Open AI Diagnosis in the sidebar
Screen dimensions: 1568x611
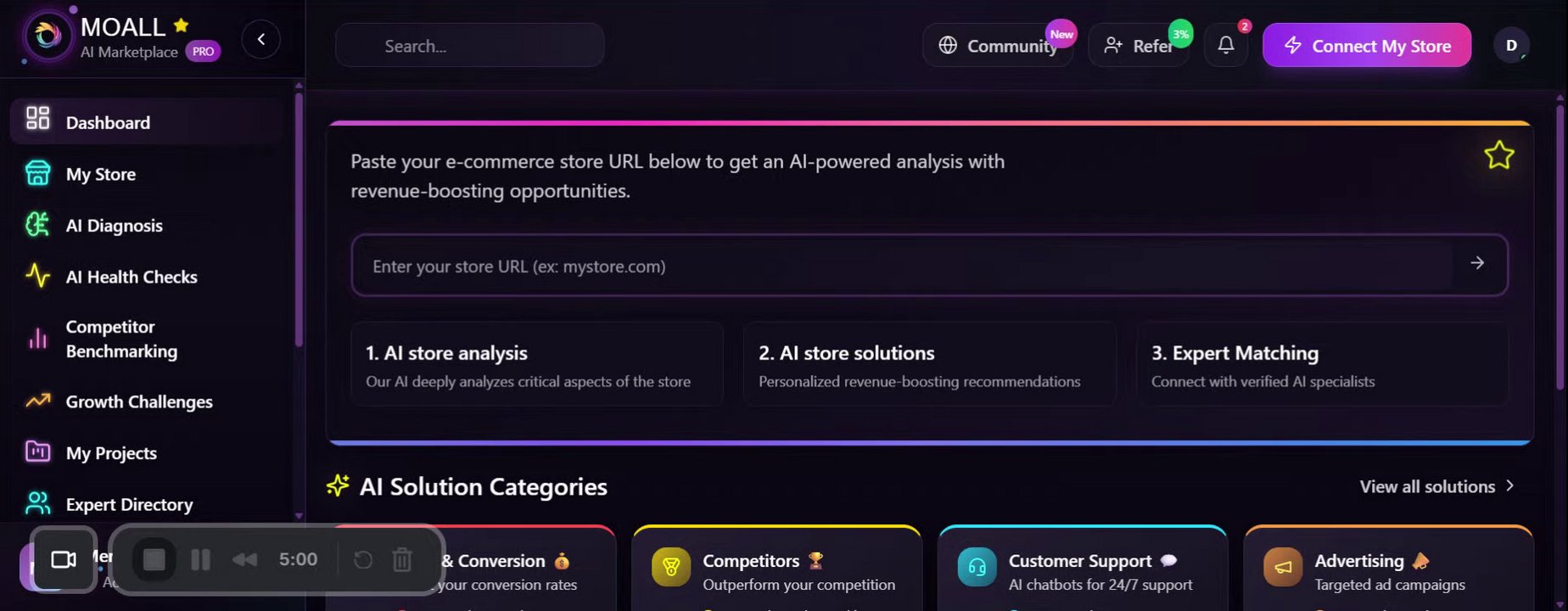click(x=114, y=226)
